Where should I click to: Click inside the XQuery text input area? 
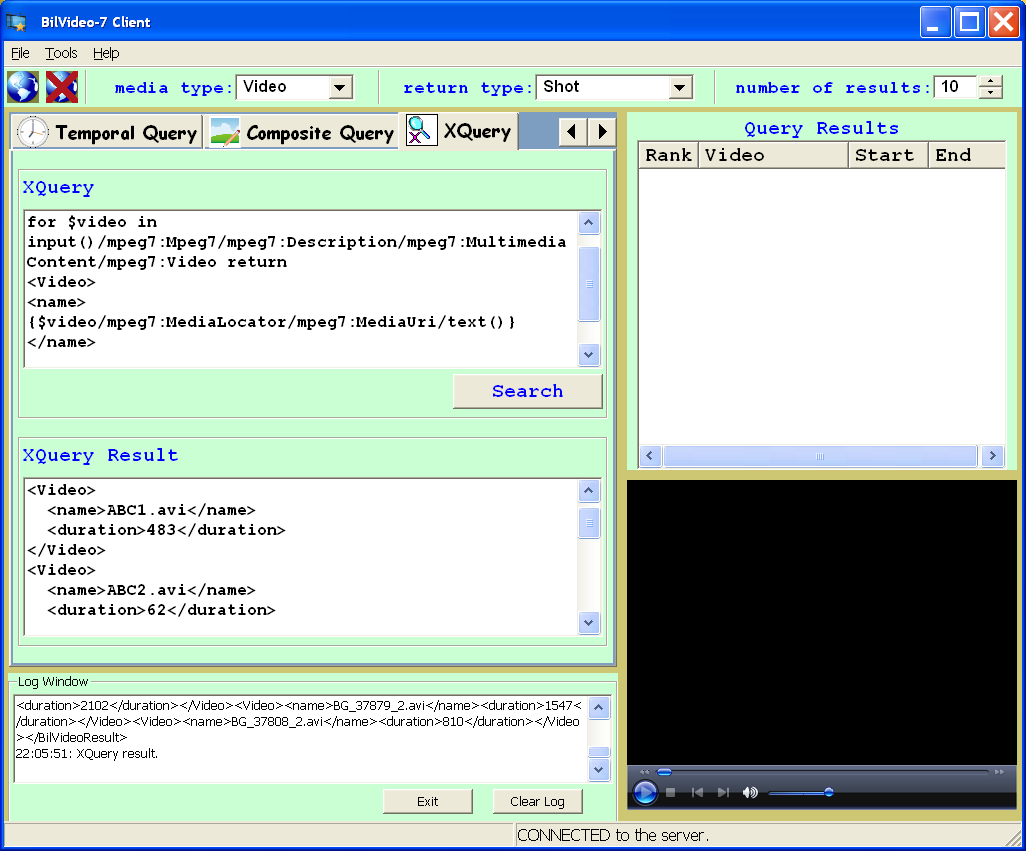pos(300,290)
